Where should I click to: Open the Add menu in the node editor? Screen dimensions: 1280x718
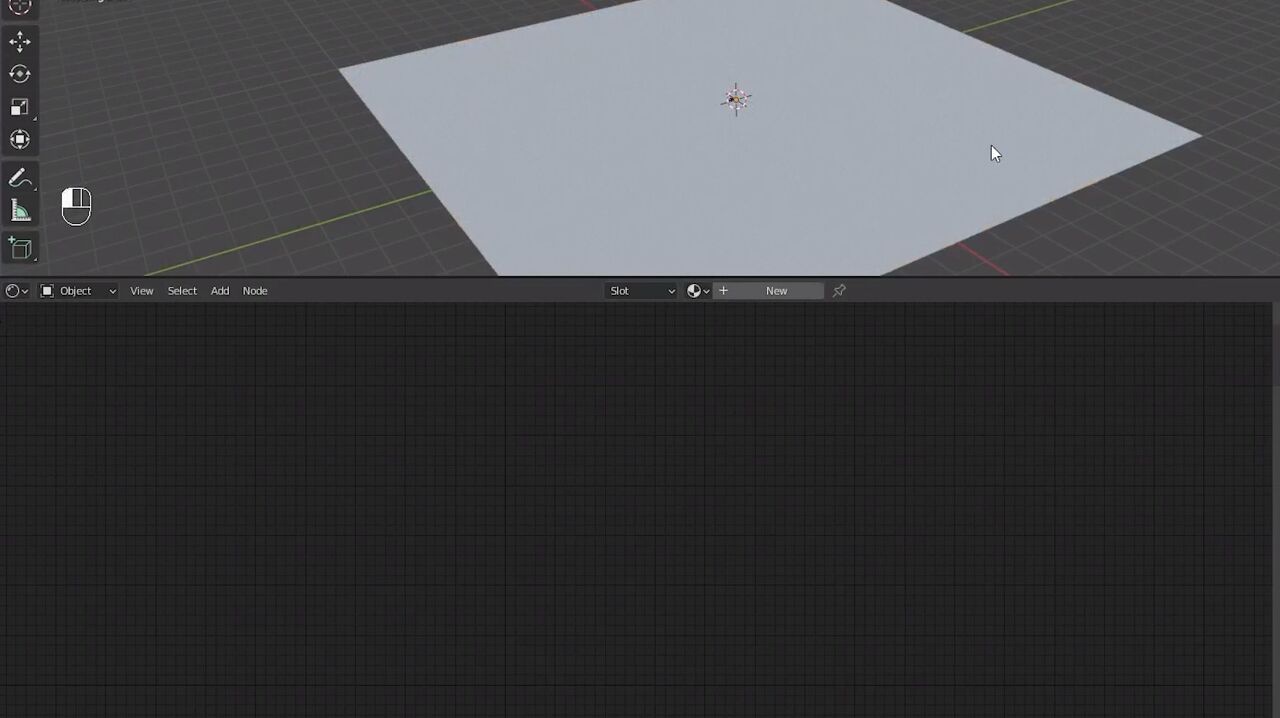(x=220, y=291)
